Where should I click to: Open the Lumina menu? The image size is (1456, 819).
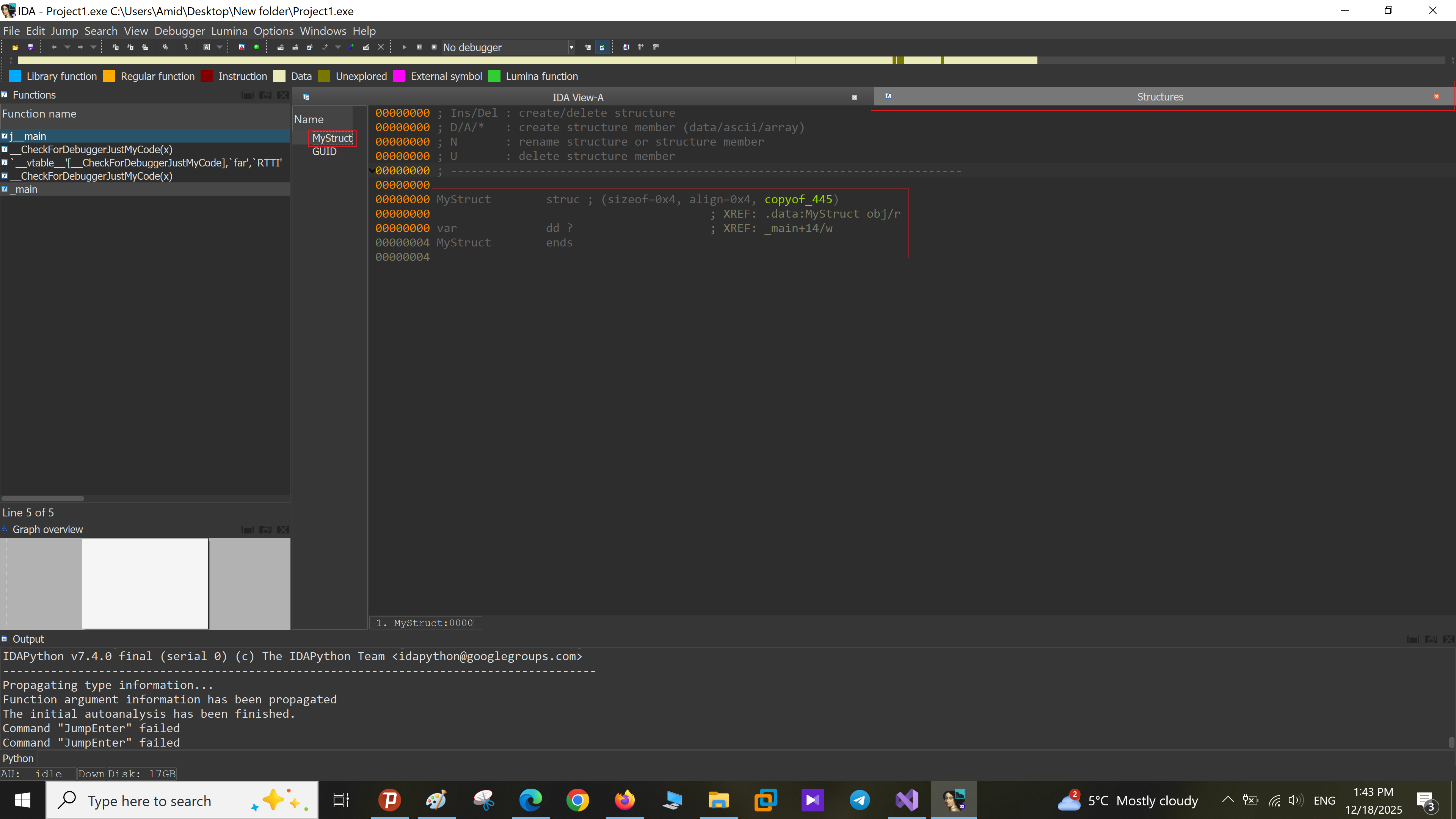tap(229, 31)
